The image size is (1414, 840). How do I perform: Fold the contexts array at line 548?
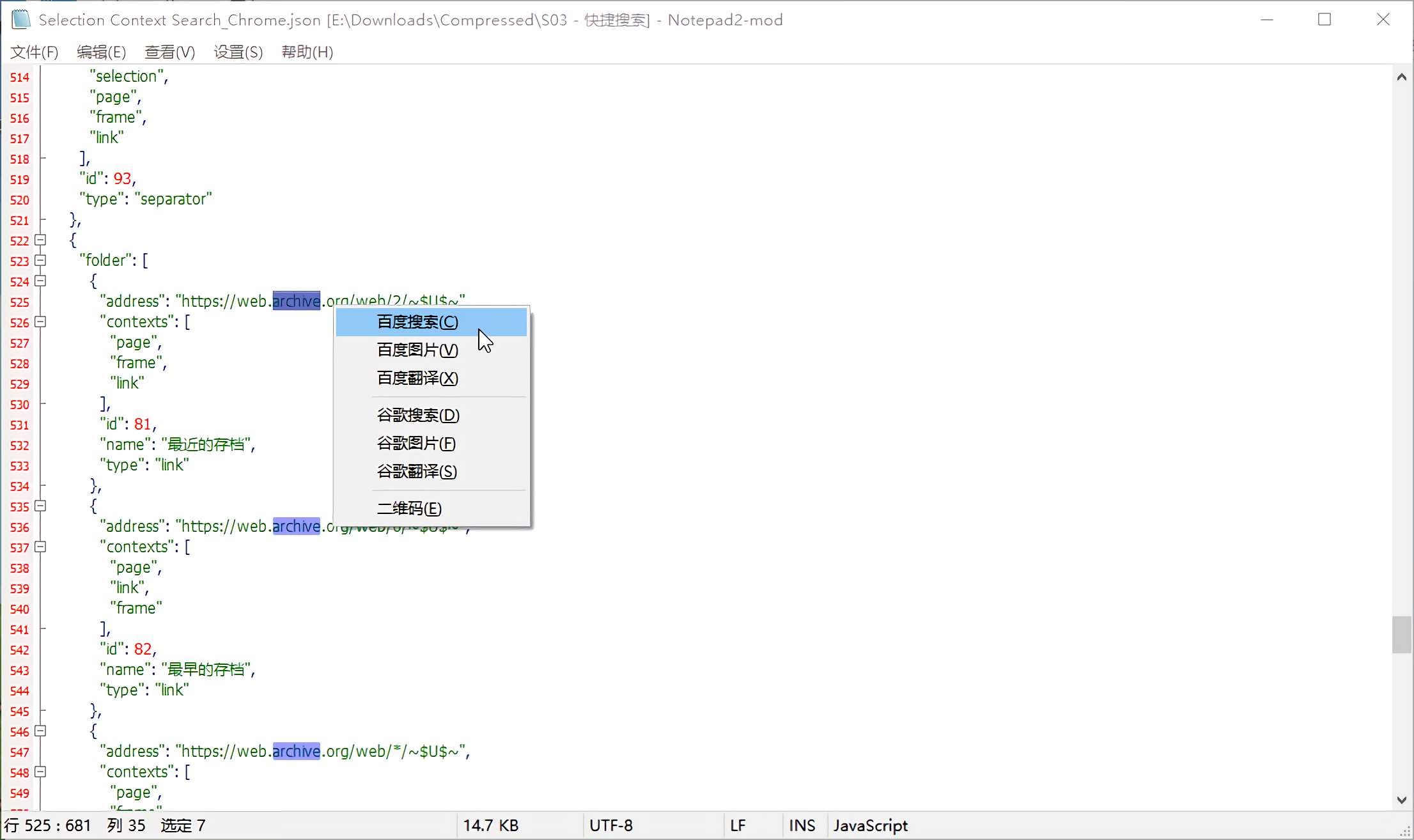tap(40, 772)
